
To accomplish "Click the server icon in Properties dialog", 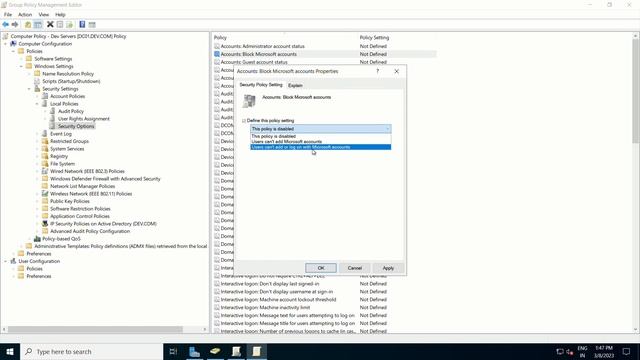I will pos(249,101).
